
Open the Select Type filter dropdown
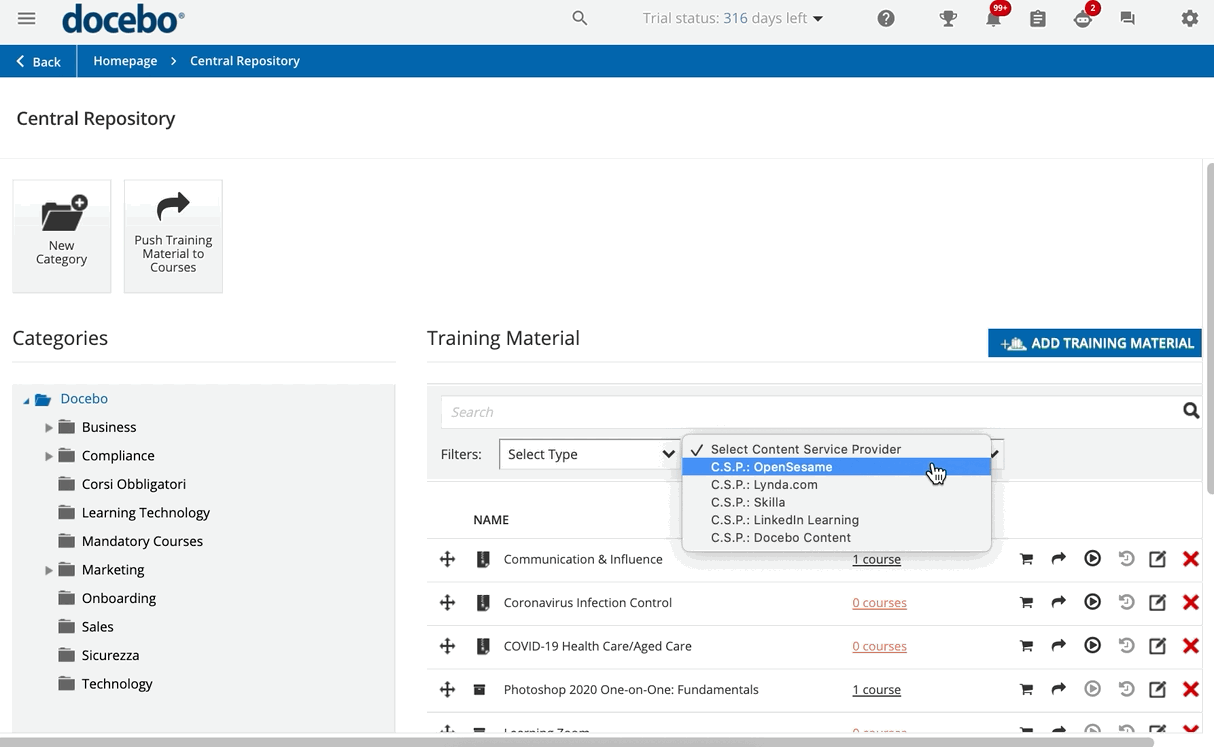point(590,454)
